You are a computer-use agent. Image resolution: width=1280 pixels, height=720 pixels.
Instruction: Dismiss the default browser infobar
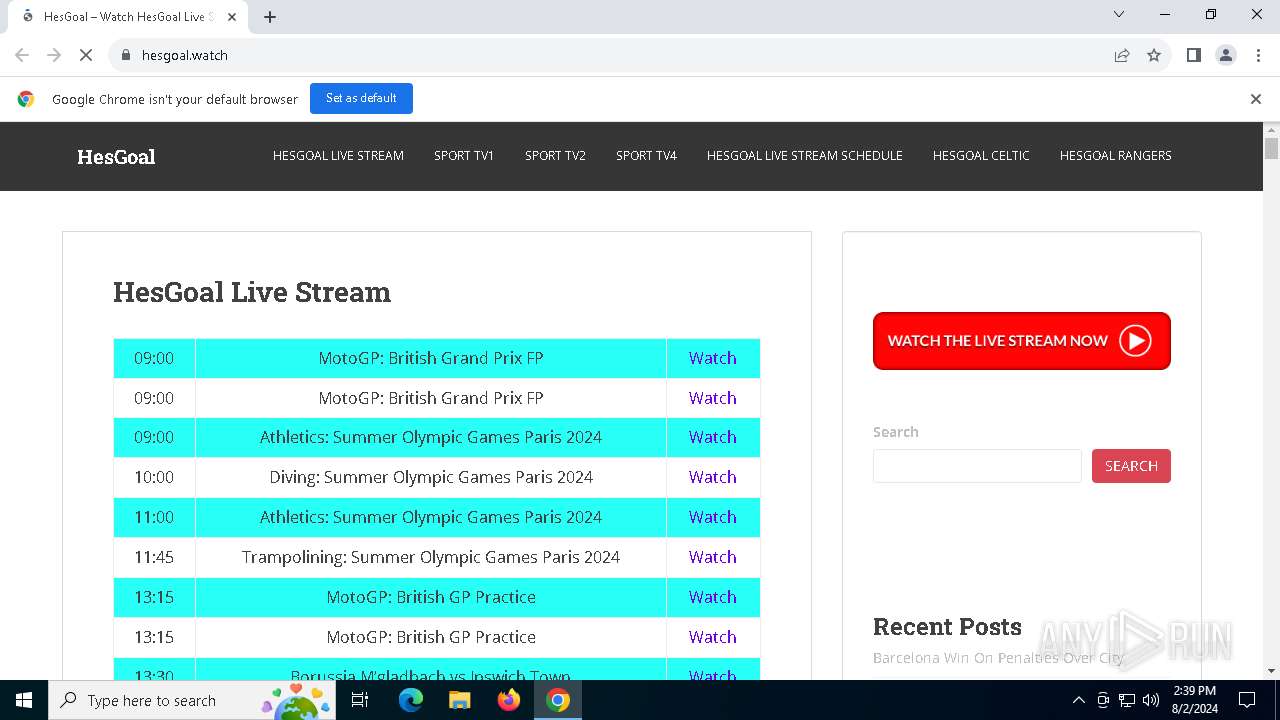click(1256, 99)
